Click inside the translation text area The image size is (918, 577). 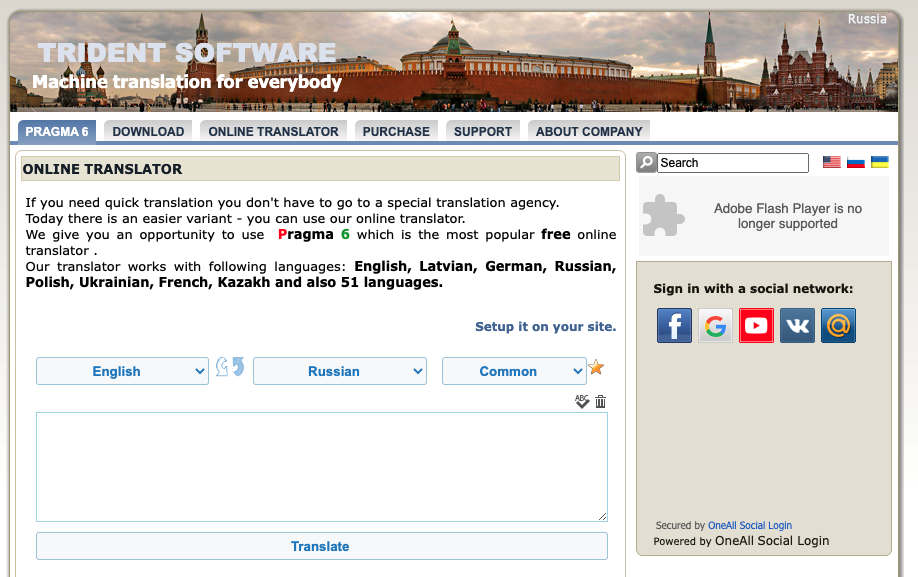tap(321, 467)
